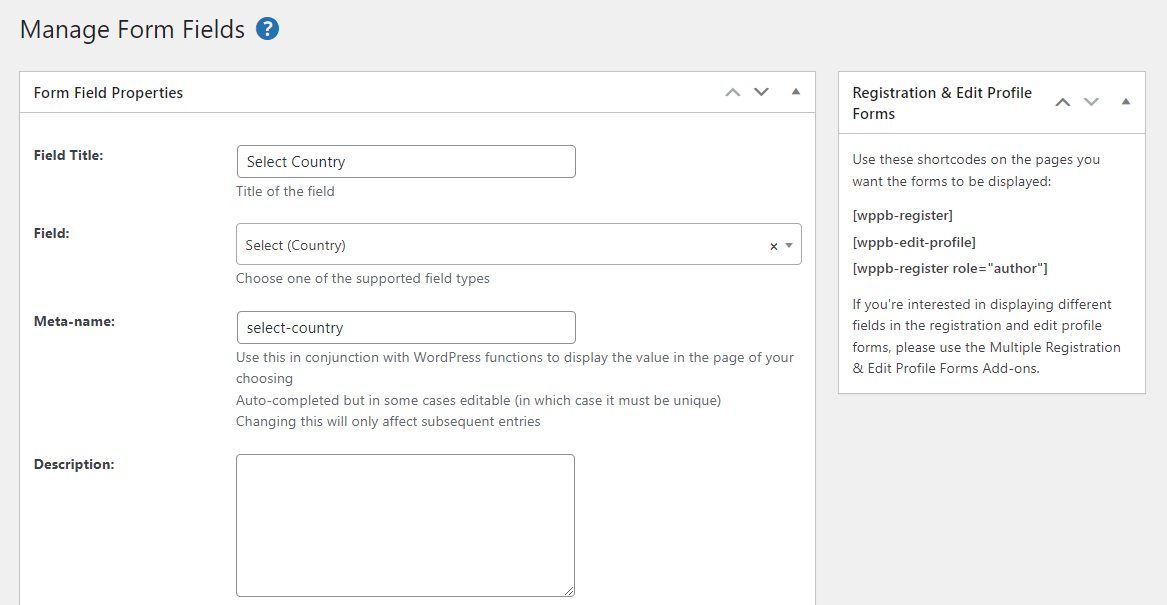This screenshot has height=605, width=1167.
Task: Open the Select (Country) combo box
Action: click(519, 244)
